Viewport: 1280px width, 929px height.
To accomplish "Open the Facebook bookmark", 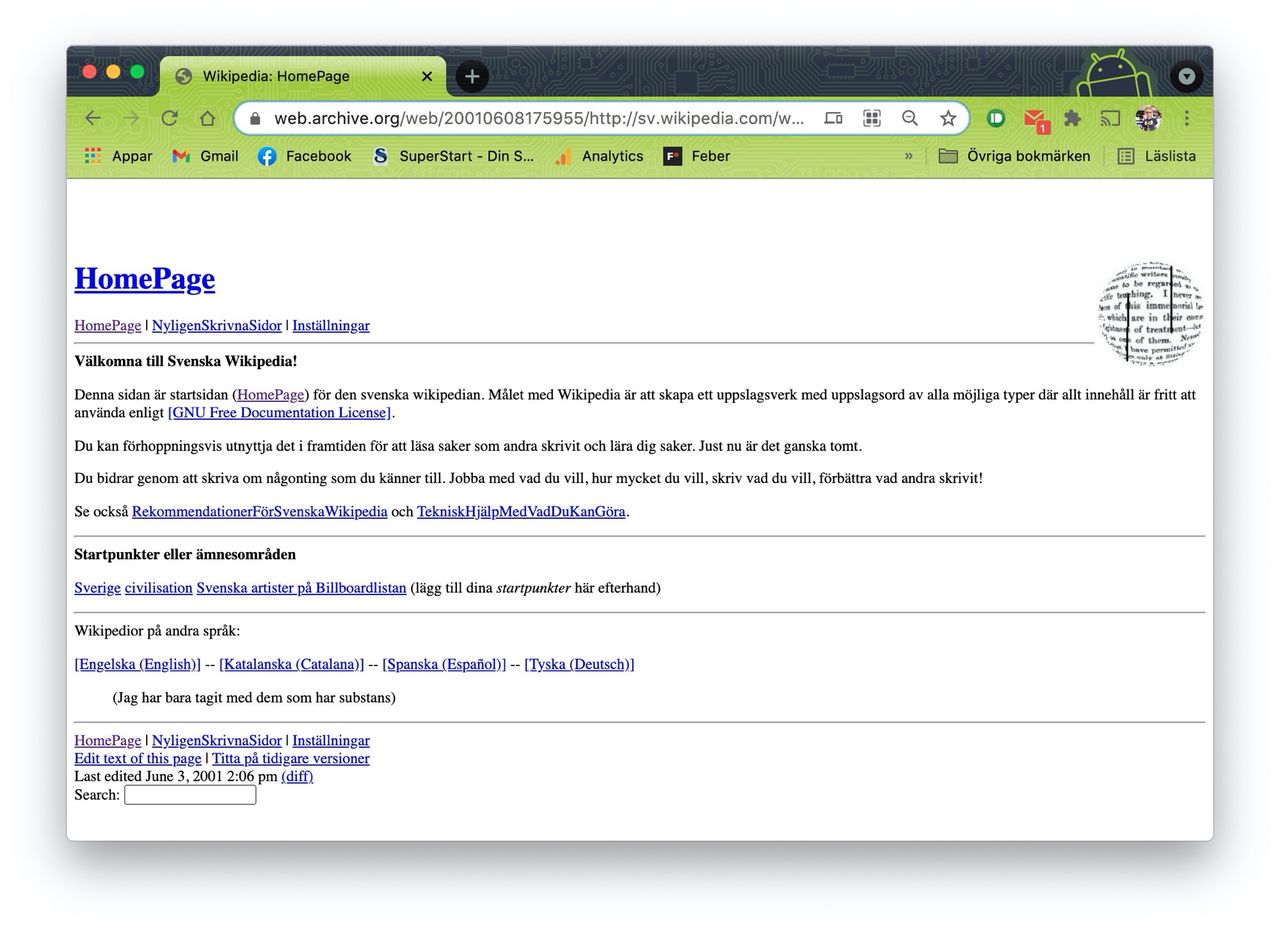I will (x=305, y=156).
